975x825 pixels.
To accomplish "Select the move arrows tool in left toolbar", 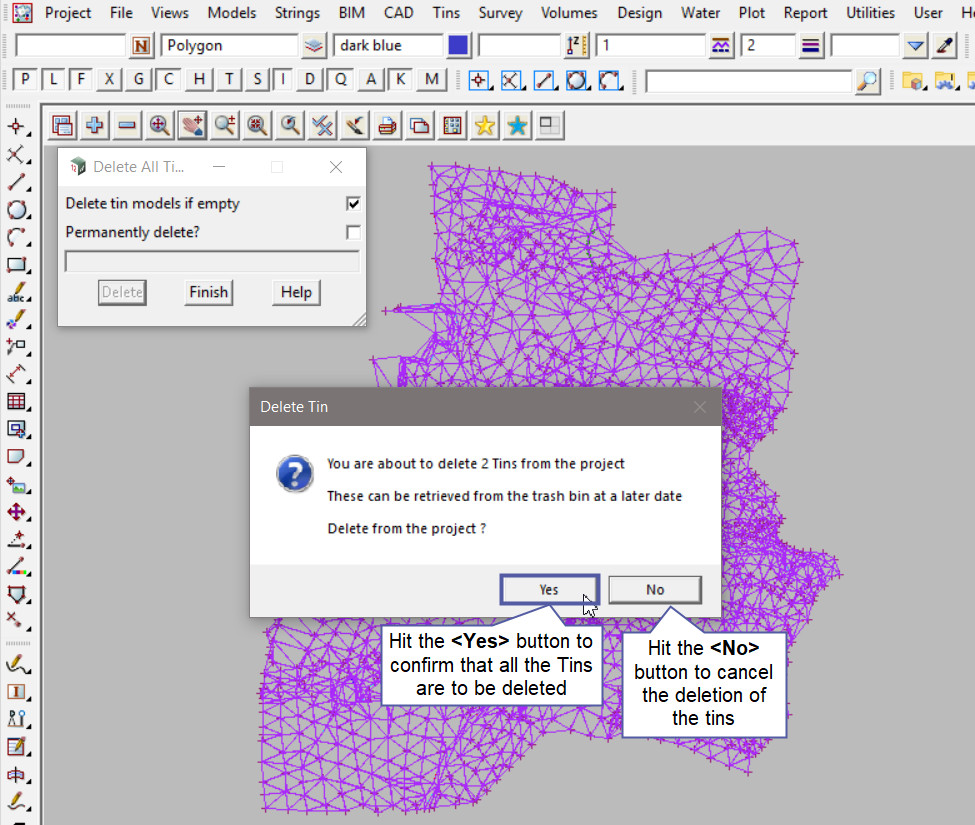I will pyautogui.click(x=17, y=512).
